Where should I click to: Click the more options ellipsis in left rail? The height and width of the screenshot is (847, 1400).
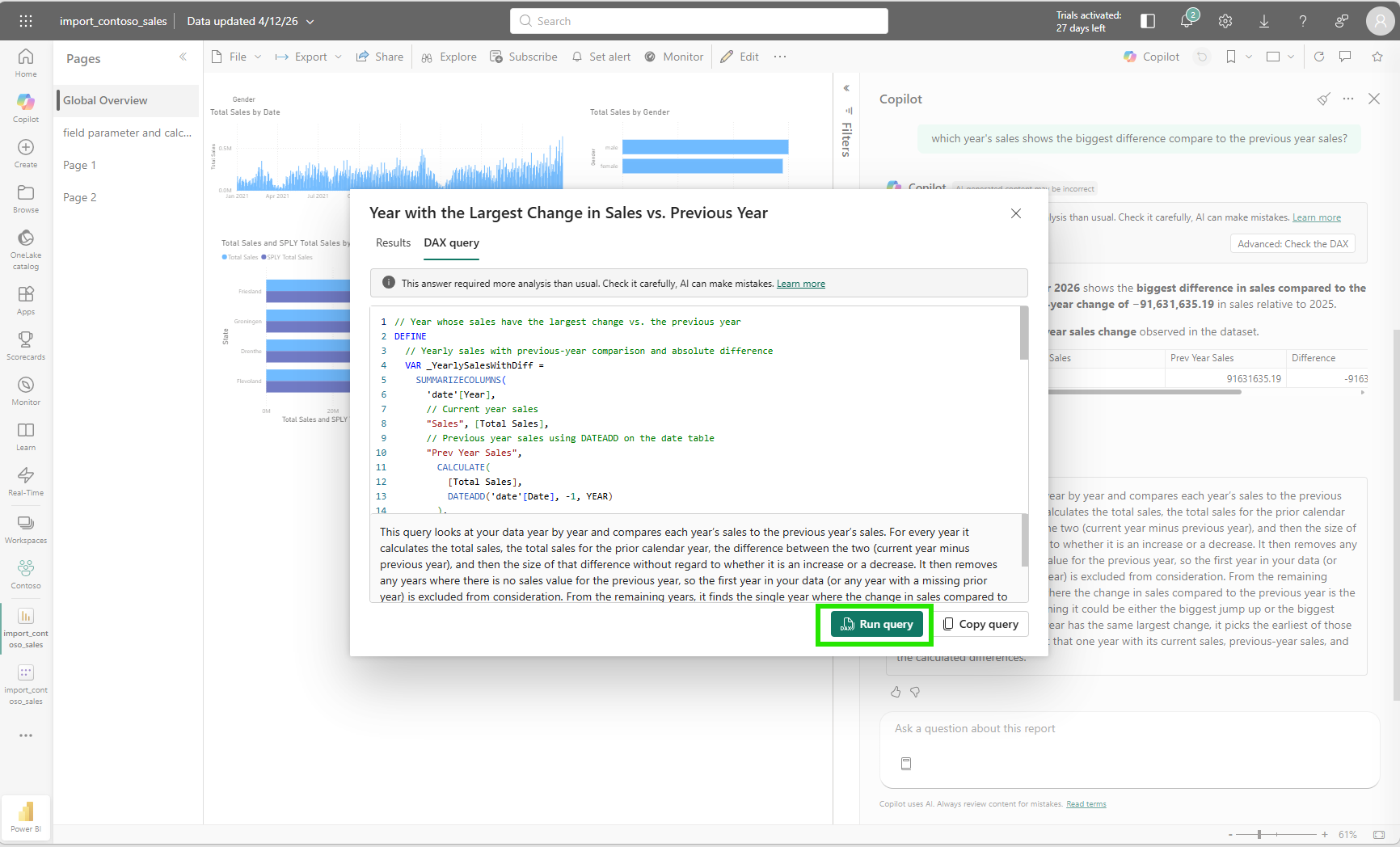pos(26,735)
